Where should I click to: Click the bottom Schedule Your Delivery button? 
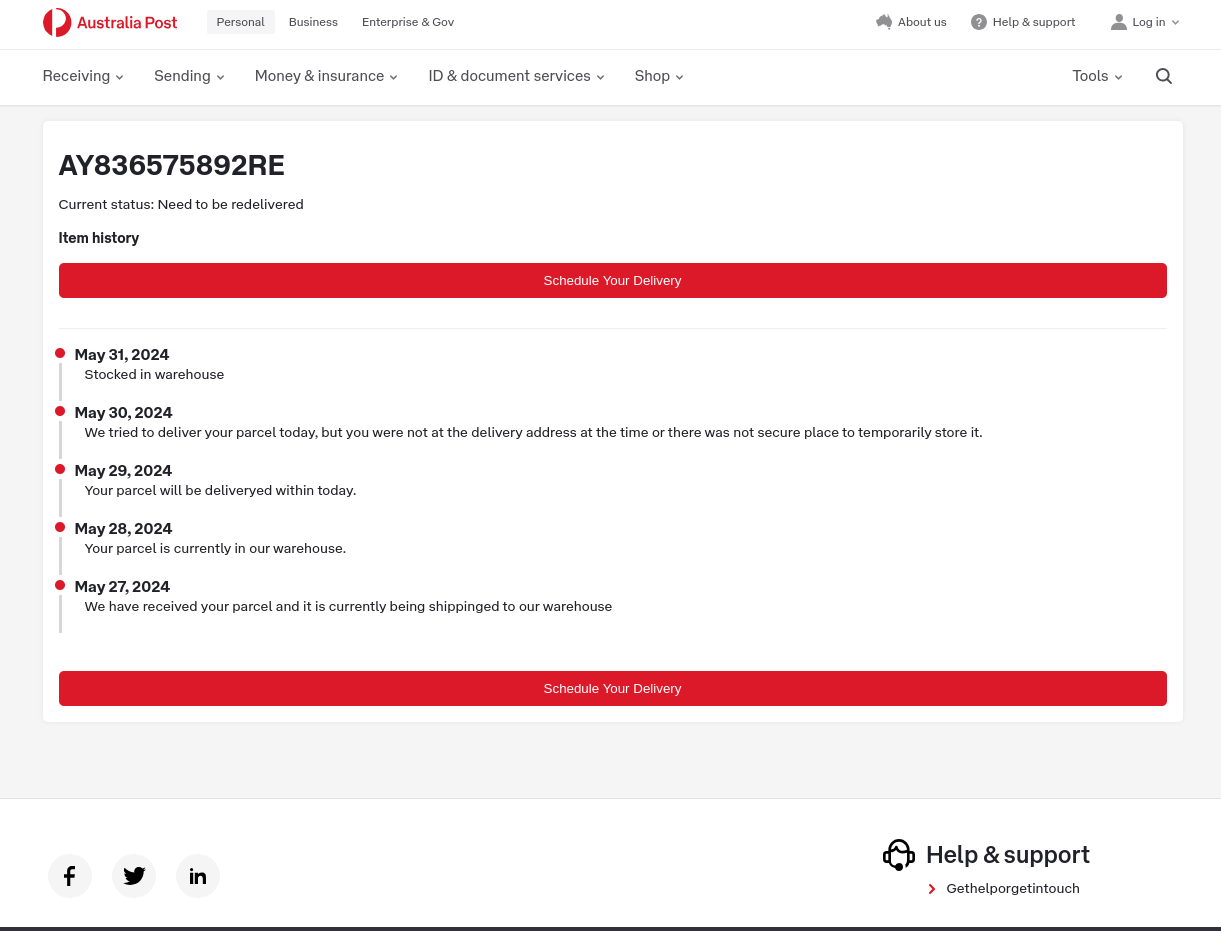[612, 688]
